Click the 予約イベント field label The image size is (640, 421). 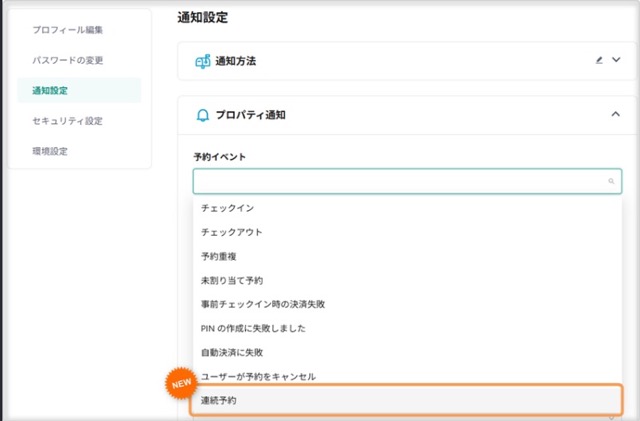(x=220, y=157)
